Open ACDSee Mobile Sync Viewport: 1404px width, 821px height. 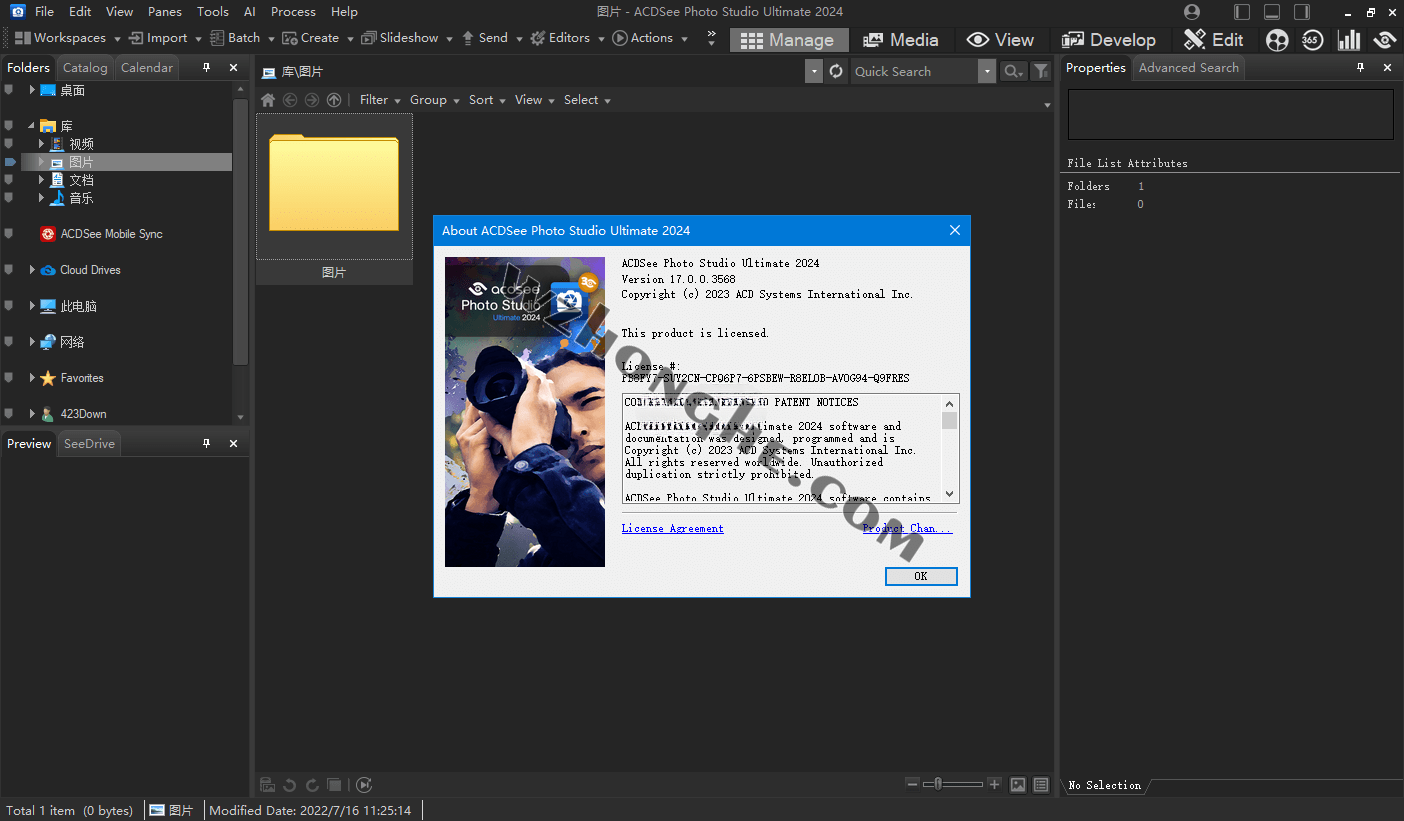pos(111,234)
